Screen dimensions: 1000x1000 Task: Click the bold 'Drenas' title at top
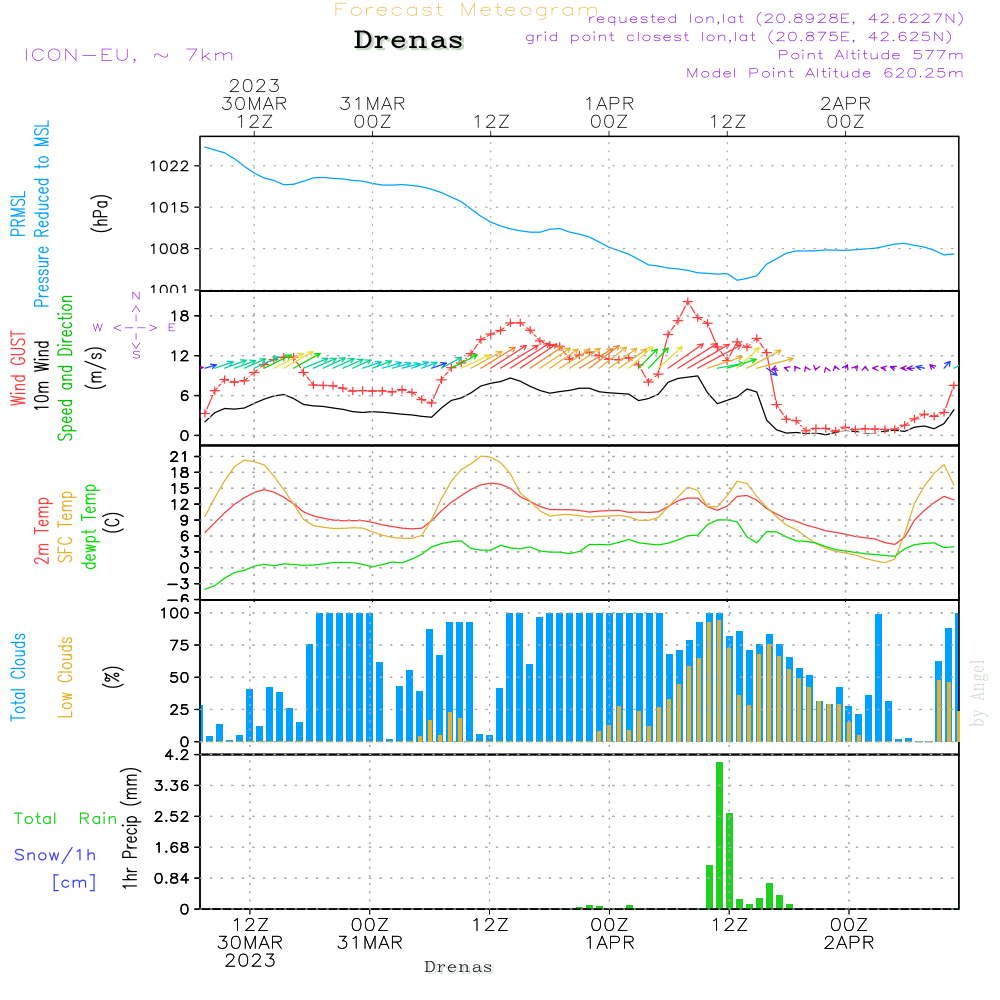coord(409,41)
